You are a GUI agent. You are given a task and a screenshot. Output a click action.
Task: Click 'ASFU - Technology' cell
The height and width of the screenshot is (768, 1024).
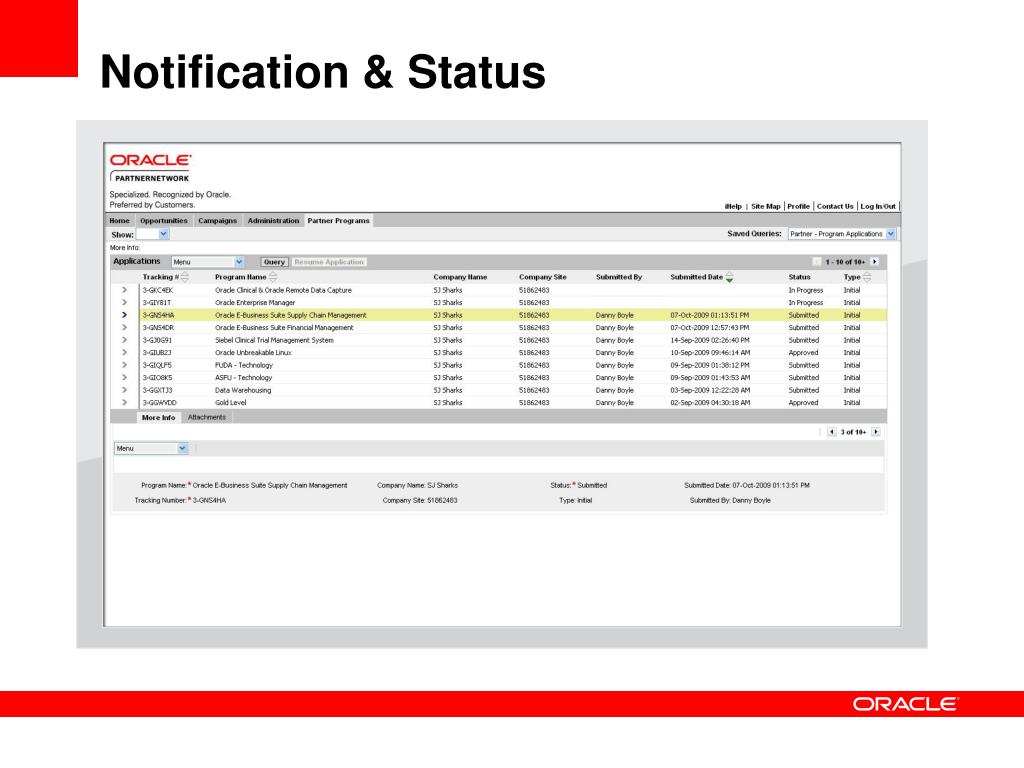click(x=244, y=377)
